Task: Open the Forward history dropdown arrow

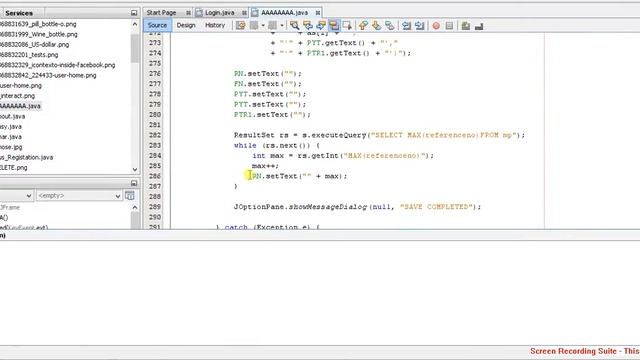Action: tap(282, 26)
